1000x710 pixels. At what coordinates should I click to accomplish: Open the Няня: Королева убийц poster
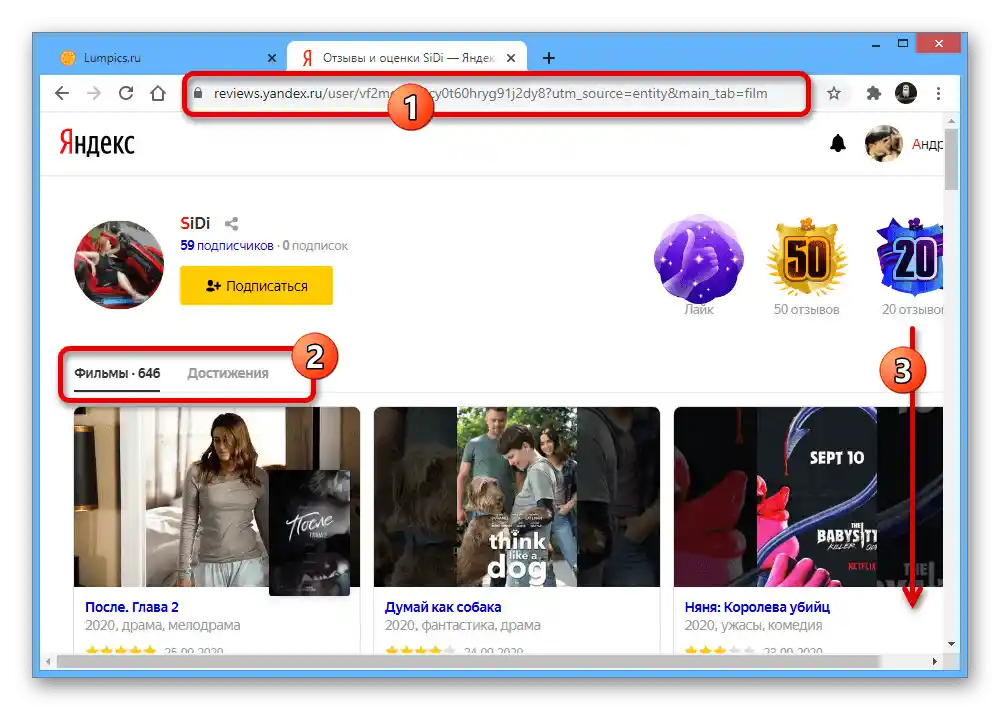tap(808, 497)
